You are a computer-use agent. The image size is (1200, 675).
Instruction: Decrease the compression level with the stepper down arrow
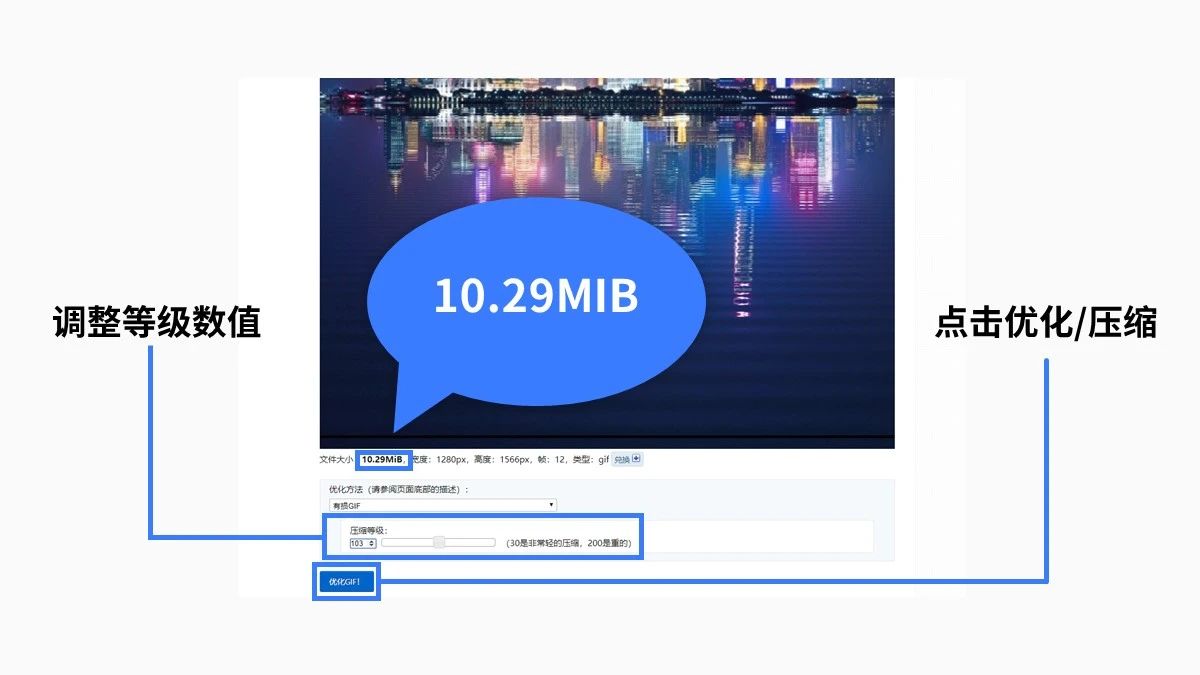click(371, 546)
